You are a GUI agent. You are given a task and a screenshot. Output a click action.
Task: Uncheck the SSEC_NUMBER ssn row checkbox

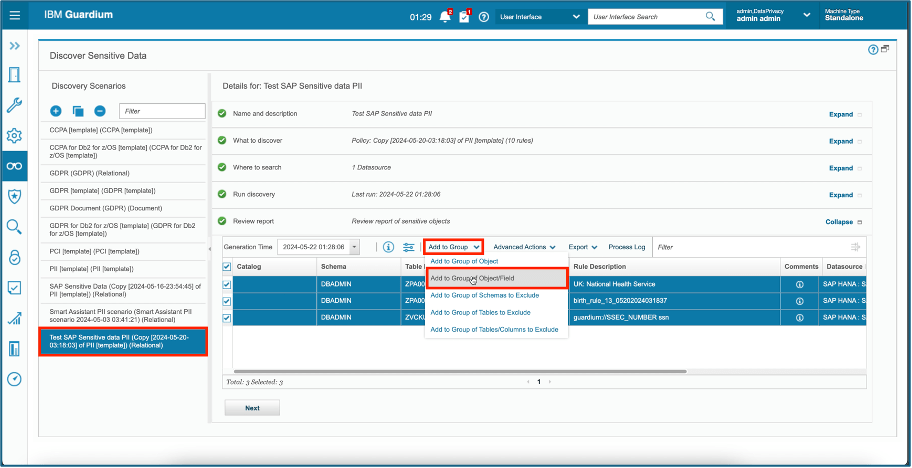[x=227, y=318]
